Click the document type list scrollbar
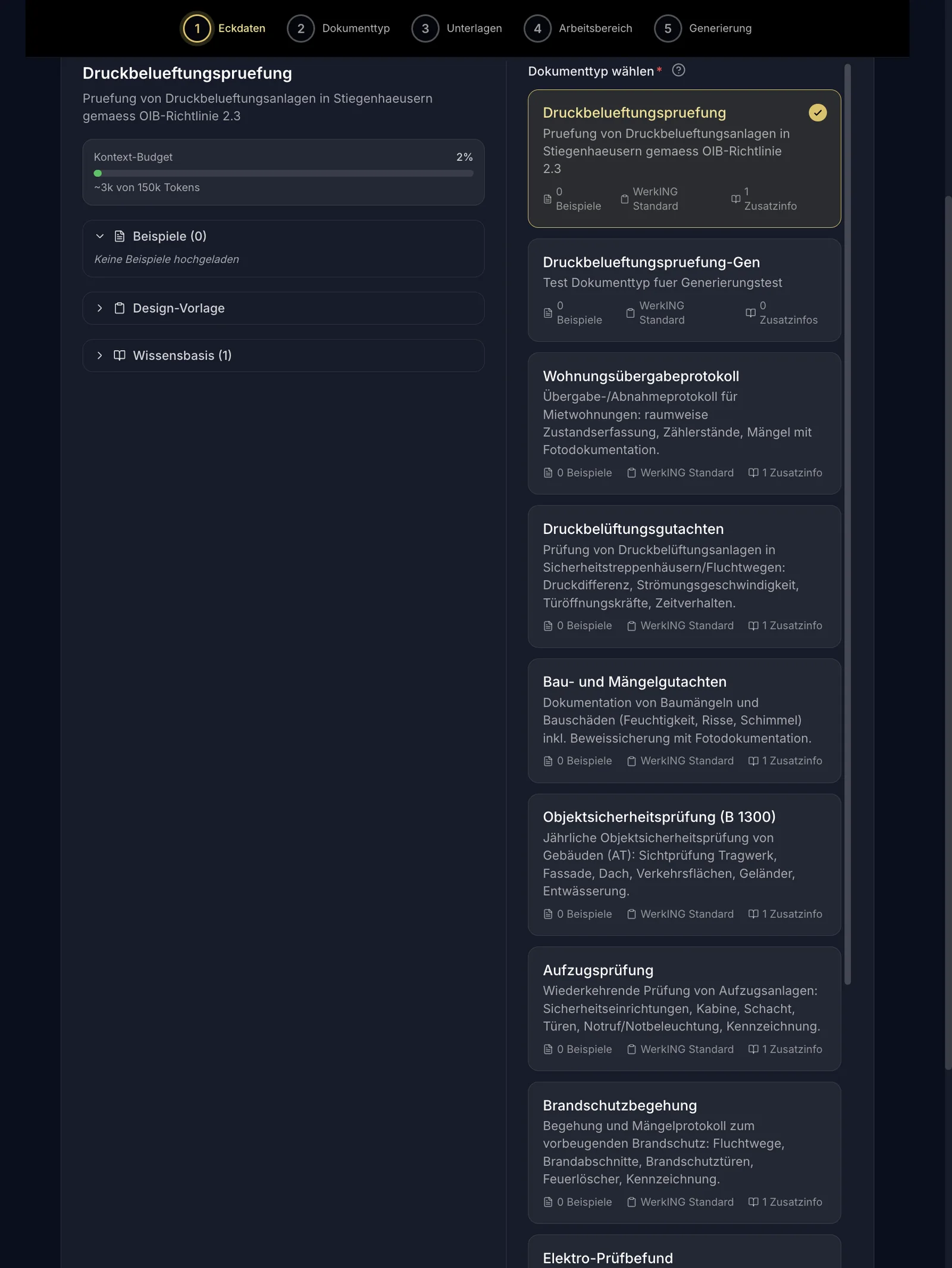952x1268 pixels. coord(847,524)
